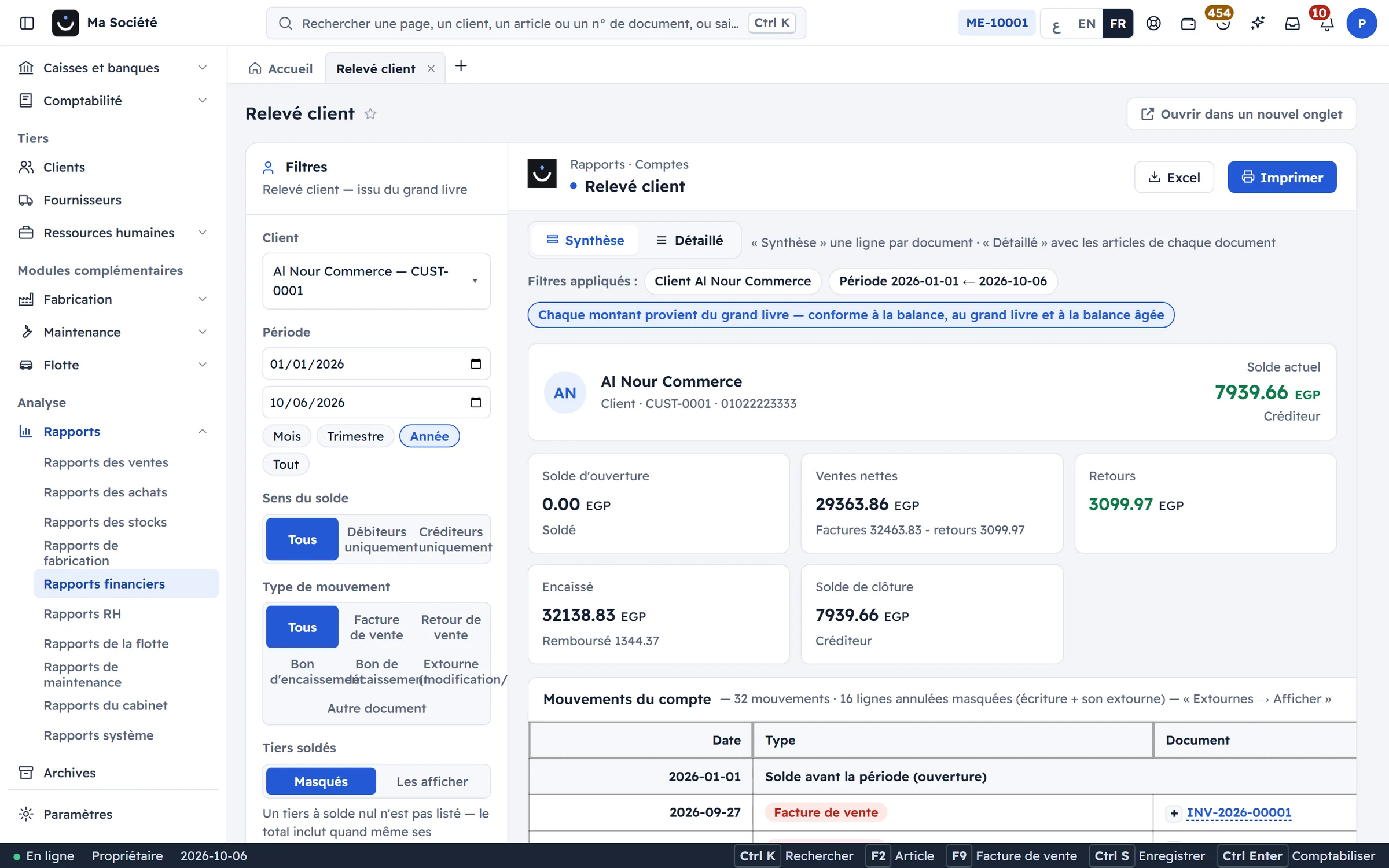Expand Ressources humaines menu
Screen dimensions: 1389x868
113,233
